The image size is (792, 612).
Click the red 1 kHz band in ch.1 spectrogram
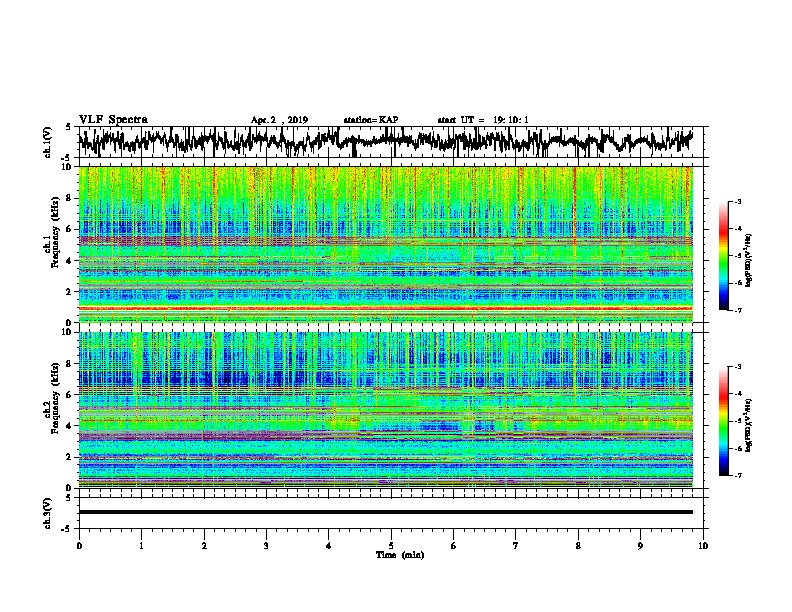click(385, 308)
